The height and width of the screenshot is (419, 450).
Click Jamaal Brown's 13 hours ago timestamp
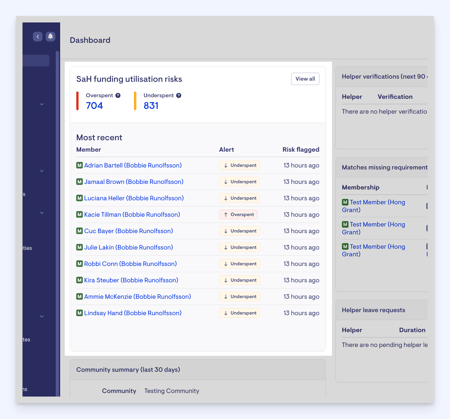(301, 182)
